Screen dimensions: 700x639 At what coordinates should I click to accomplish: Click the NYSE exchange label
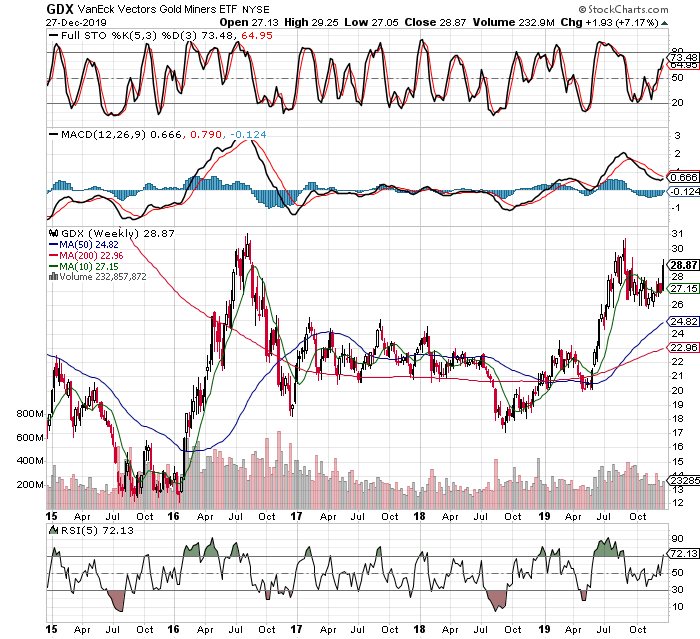click(256, 9)
